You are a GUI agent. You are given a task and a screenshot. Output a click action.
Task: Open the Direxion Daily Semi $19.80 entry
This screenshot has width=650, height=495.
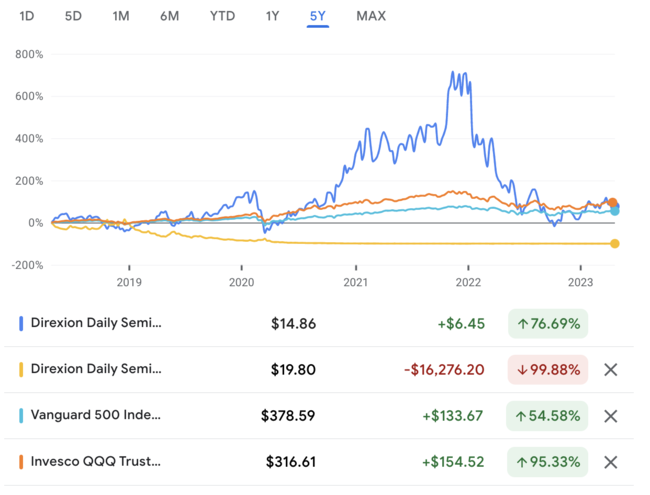pos(96,369)
